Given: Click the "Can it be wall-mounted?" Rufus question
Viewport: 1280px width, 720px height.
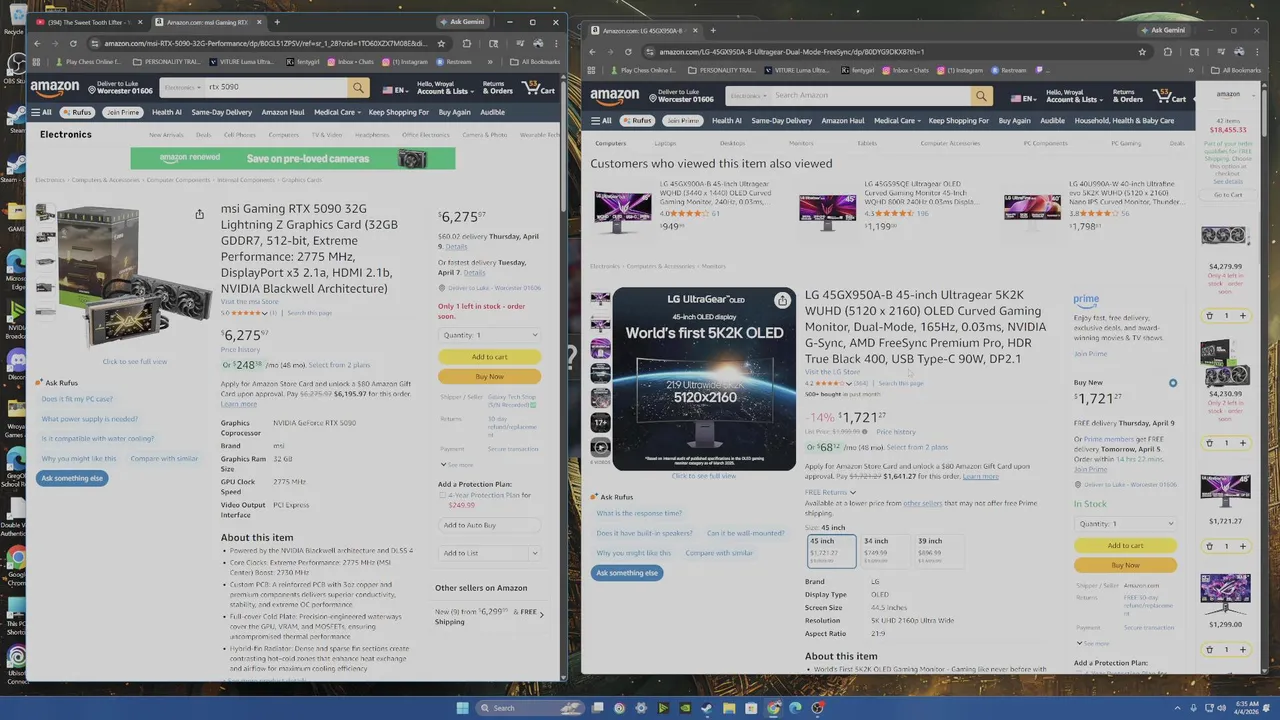Looking at the screenshot, I should click(x=745, y=533).
